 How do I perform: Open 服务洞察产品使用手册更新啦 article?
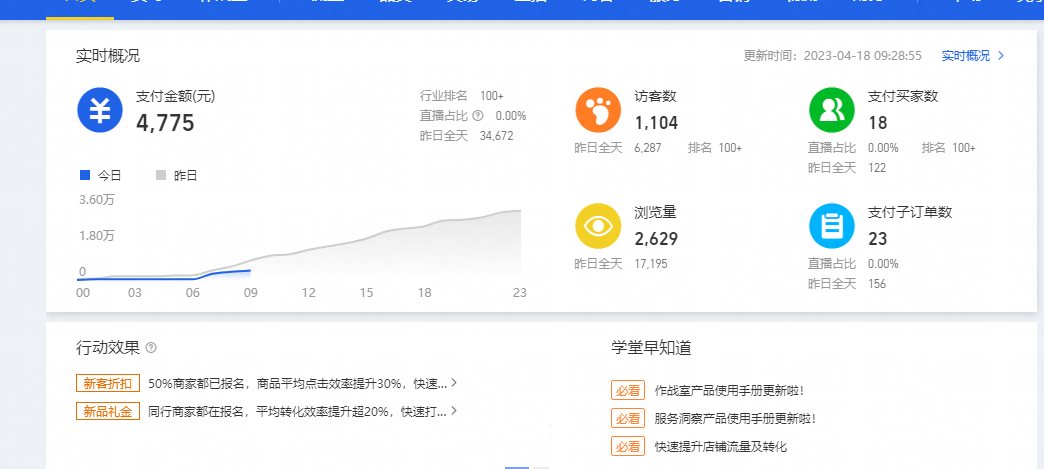(735, 418)
